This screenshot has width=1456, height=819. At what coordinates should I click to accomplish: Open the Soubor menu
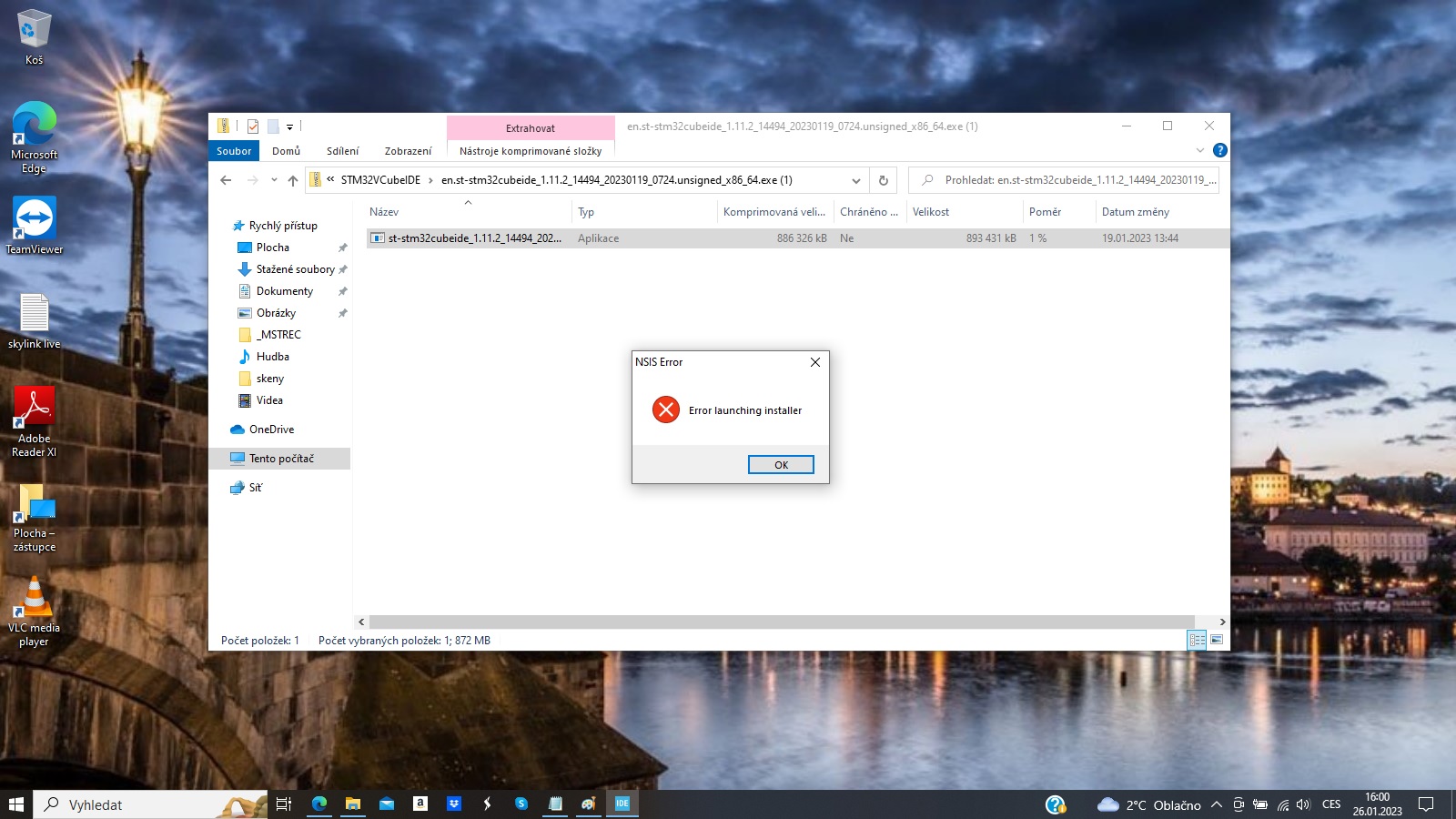(234, 151)
